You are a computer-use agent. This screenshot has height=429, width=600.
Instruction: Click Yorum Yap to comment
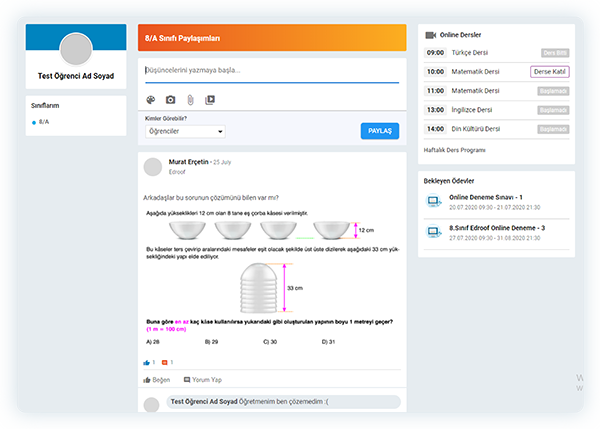click(202, 380)
